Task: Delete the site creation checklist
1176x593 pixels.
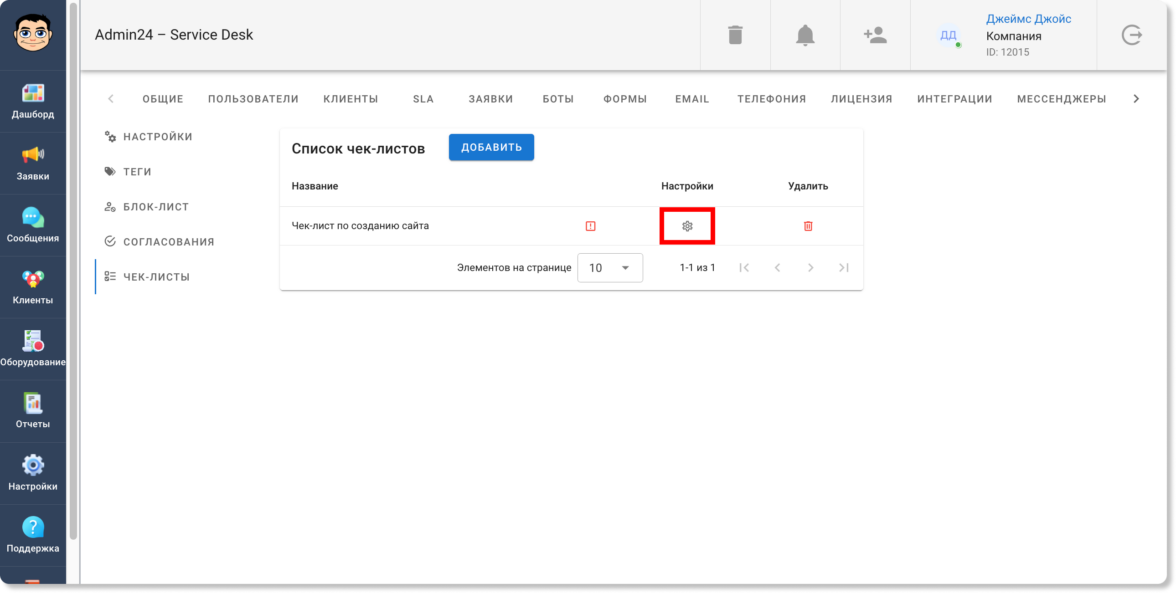Action: click(808, 226)
